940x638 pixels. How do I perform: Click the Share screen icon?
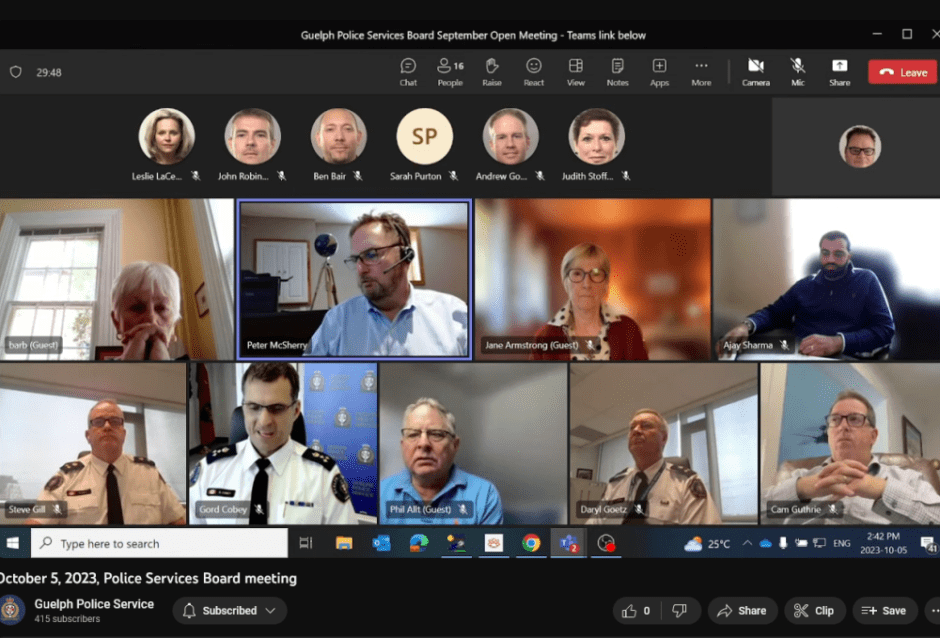[x=839, y=72]
